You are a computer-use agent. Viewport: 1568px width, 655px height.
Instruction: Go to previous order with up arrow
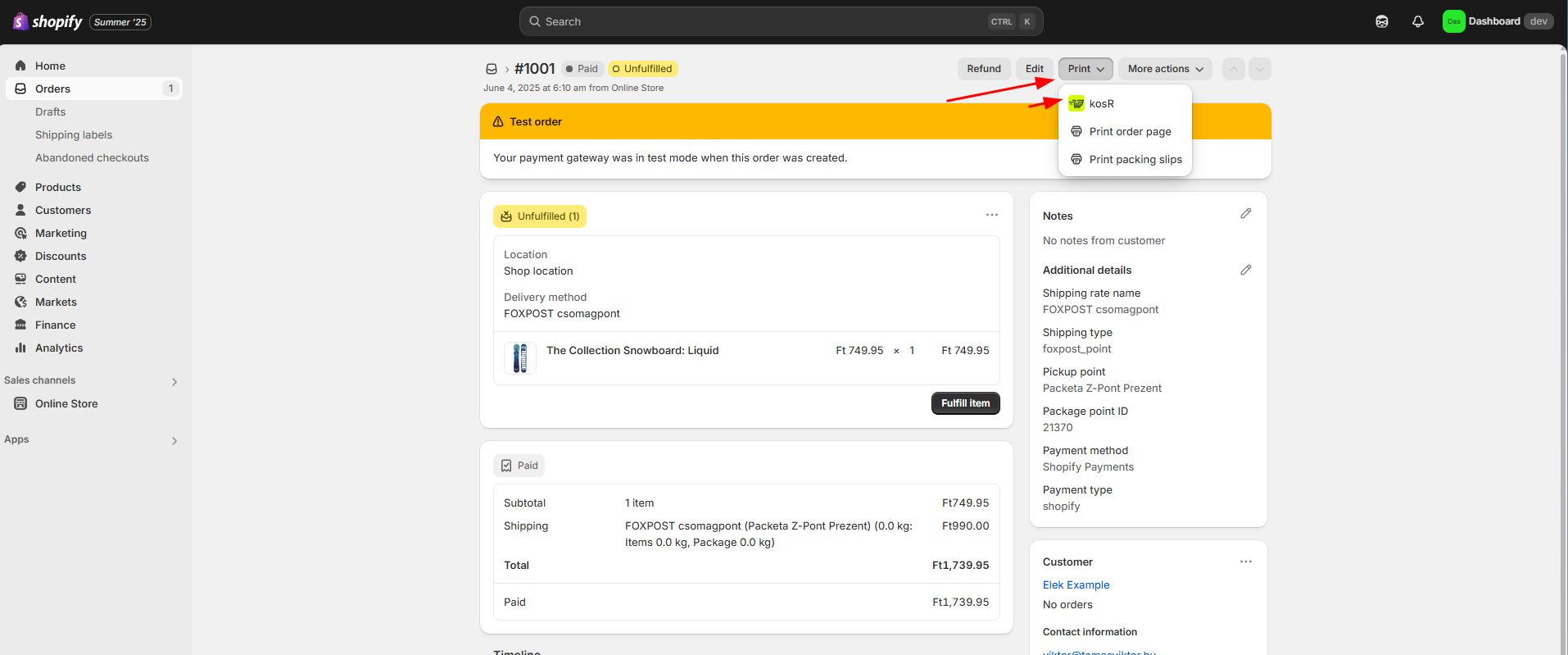click(x=1233, y=69)
